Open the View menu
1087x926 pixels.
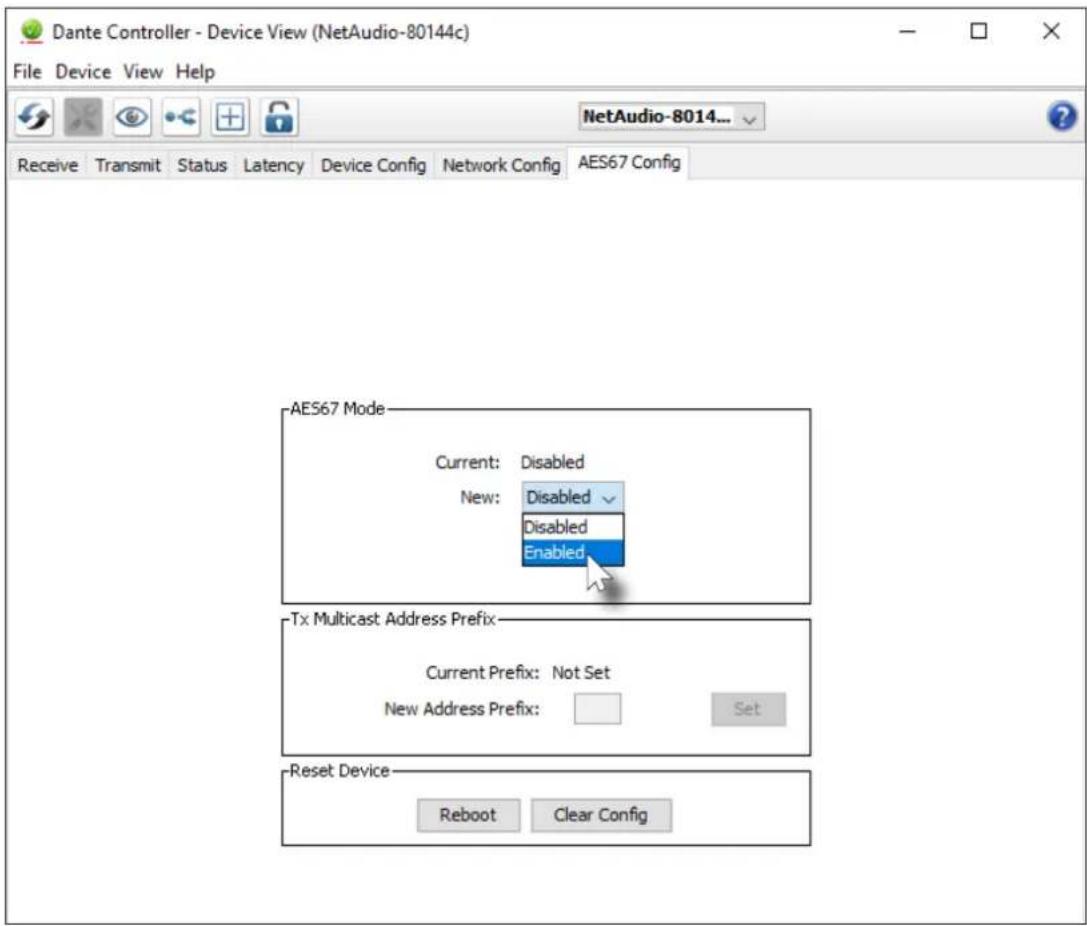click(143, 71)
